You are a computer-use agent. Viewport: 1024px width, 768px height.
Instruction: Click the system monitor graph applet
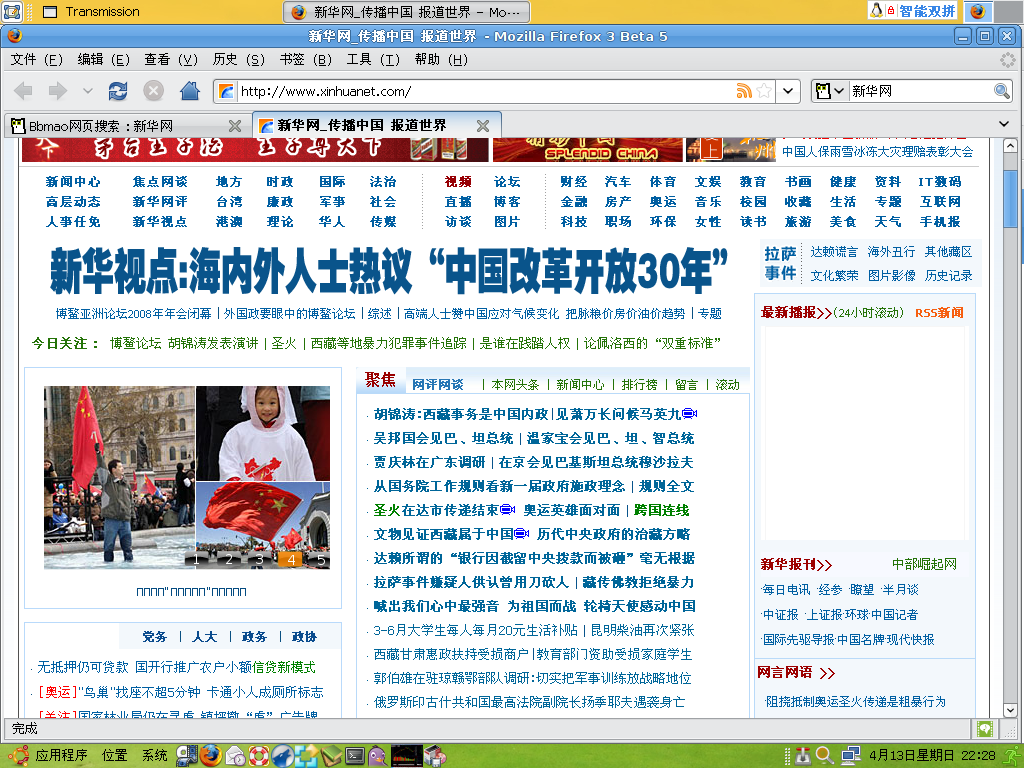click(x=407, y=756)
